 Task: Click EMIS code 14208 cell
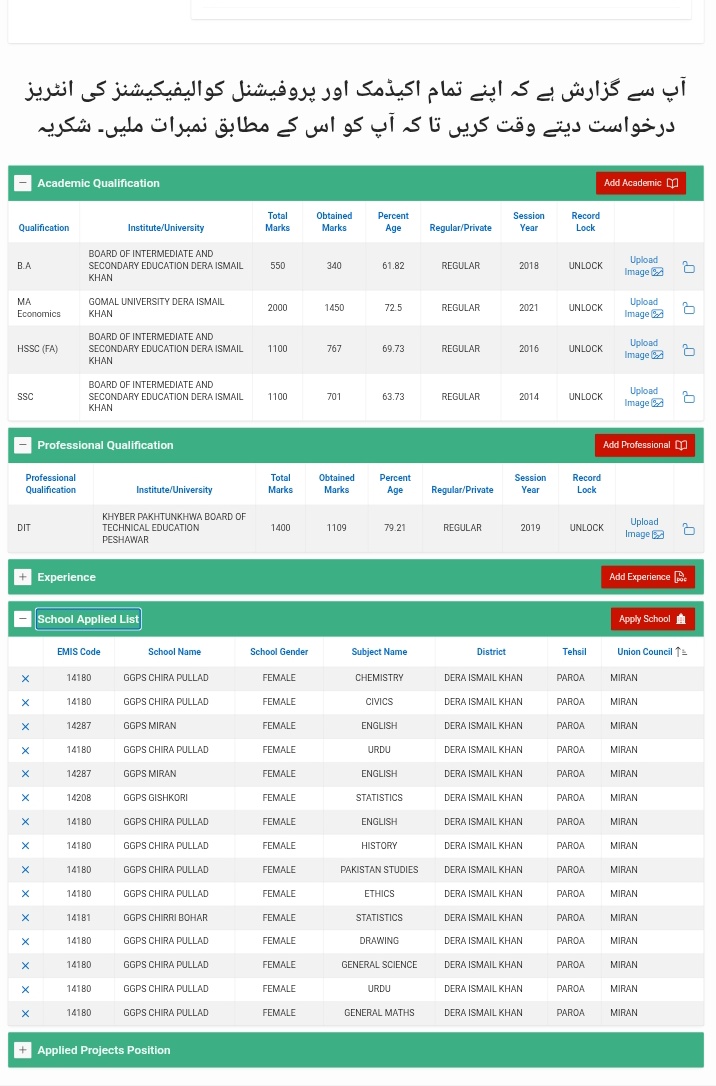(79, 798)
